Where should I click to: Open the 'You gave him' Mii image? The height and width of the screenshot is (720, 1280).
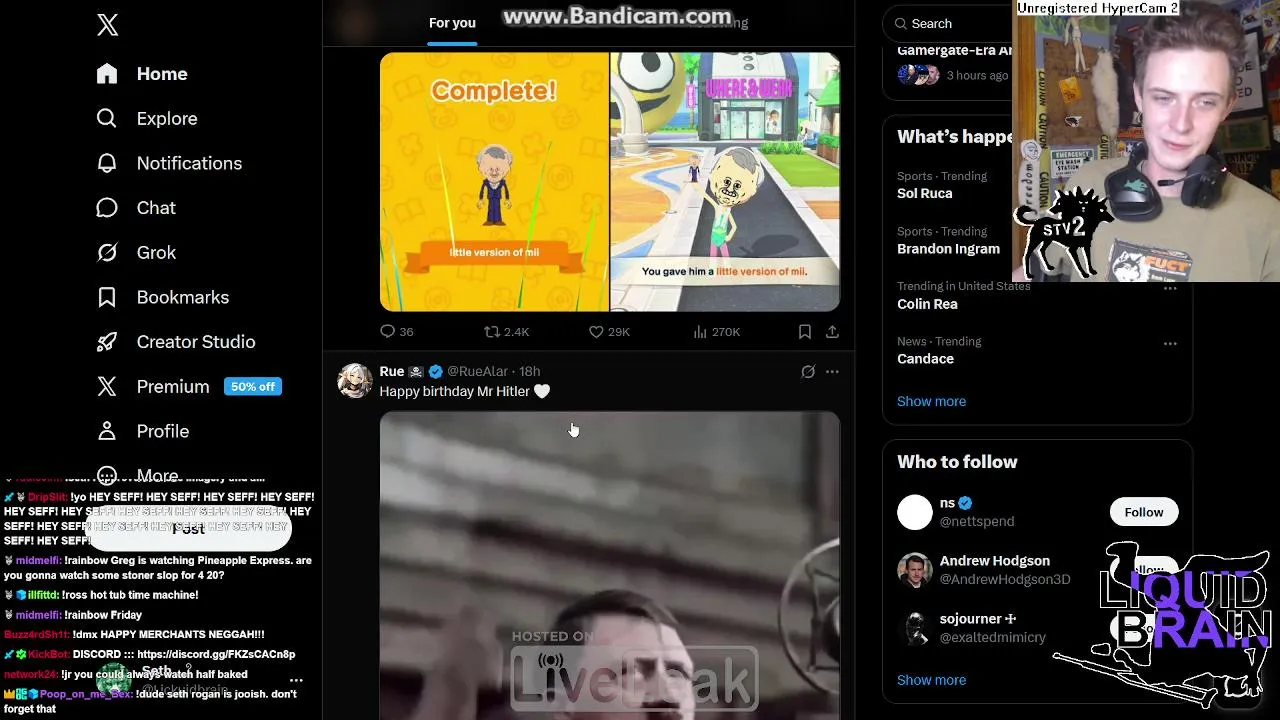(x=725, y=182)
